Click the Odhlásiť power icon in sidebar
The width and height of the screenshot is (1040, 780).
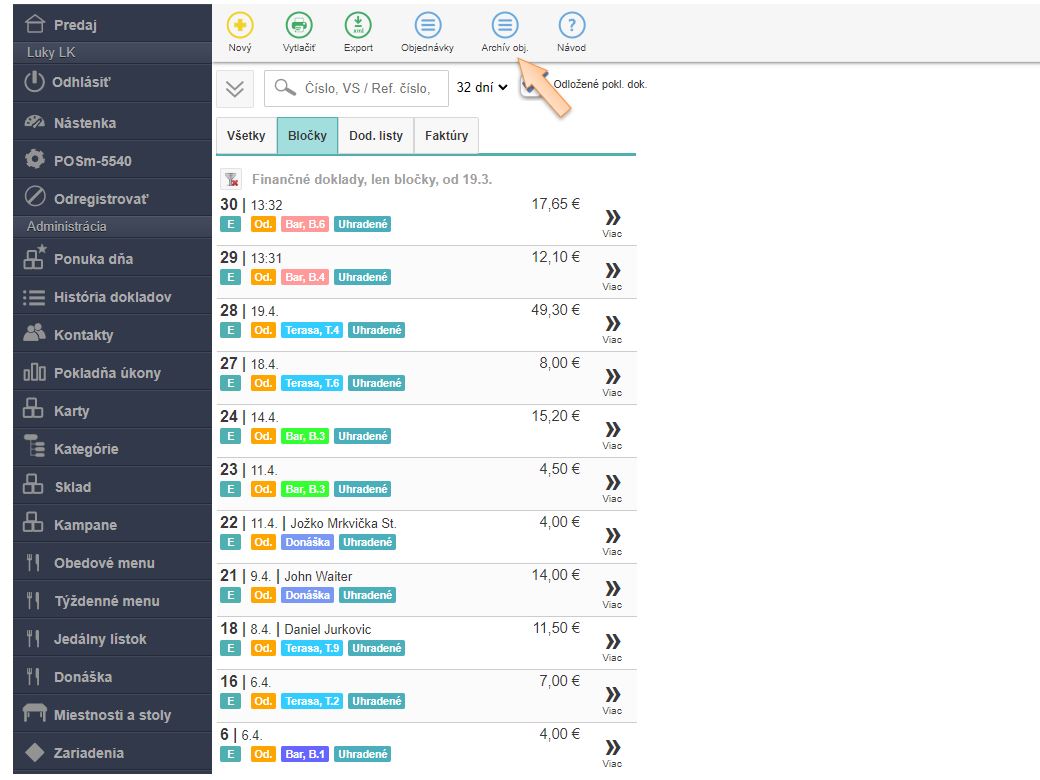pyautogui.click(x=36, y=82)
